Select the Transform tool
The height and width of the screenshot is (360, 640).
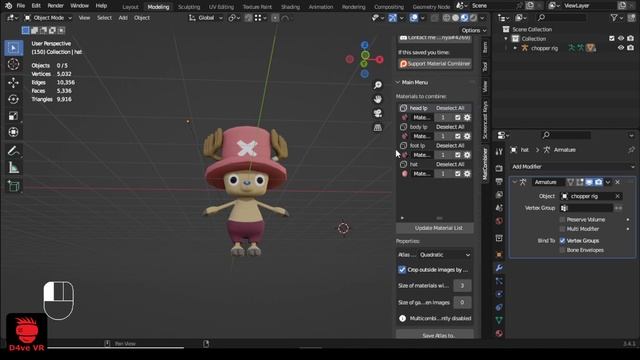point(13,132)
